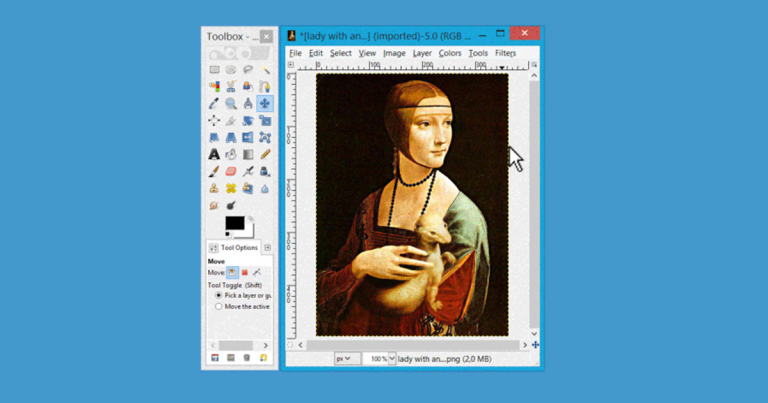The image size is (768, 403).
Task: Open the Colors menu
Action: (450, 53)
